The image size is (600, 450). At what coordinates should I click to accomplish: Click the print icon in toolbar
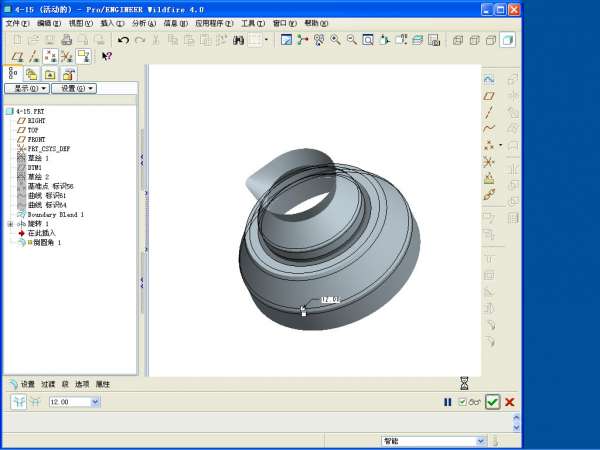(66, 40)
